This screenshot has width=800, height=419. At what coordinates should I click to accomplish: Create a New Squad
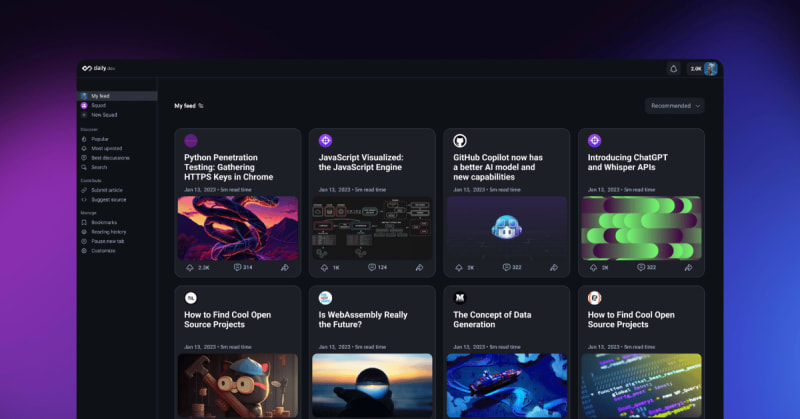point(104,115)
